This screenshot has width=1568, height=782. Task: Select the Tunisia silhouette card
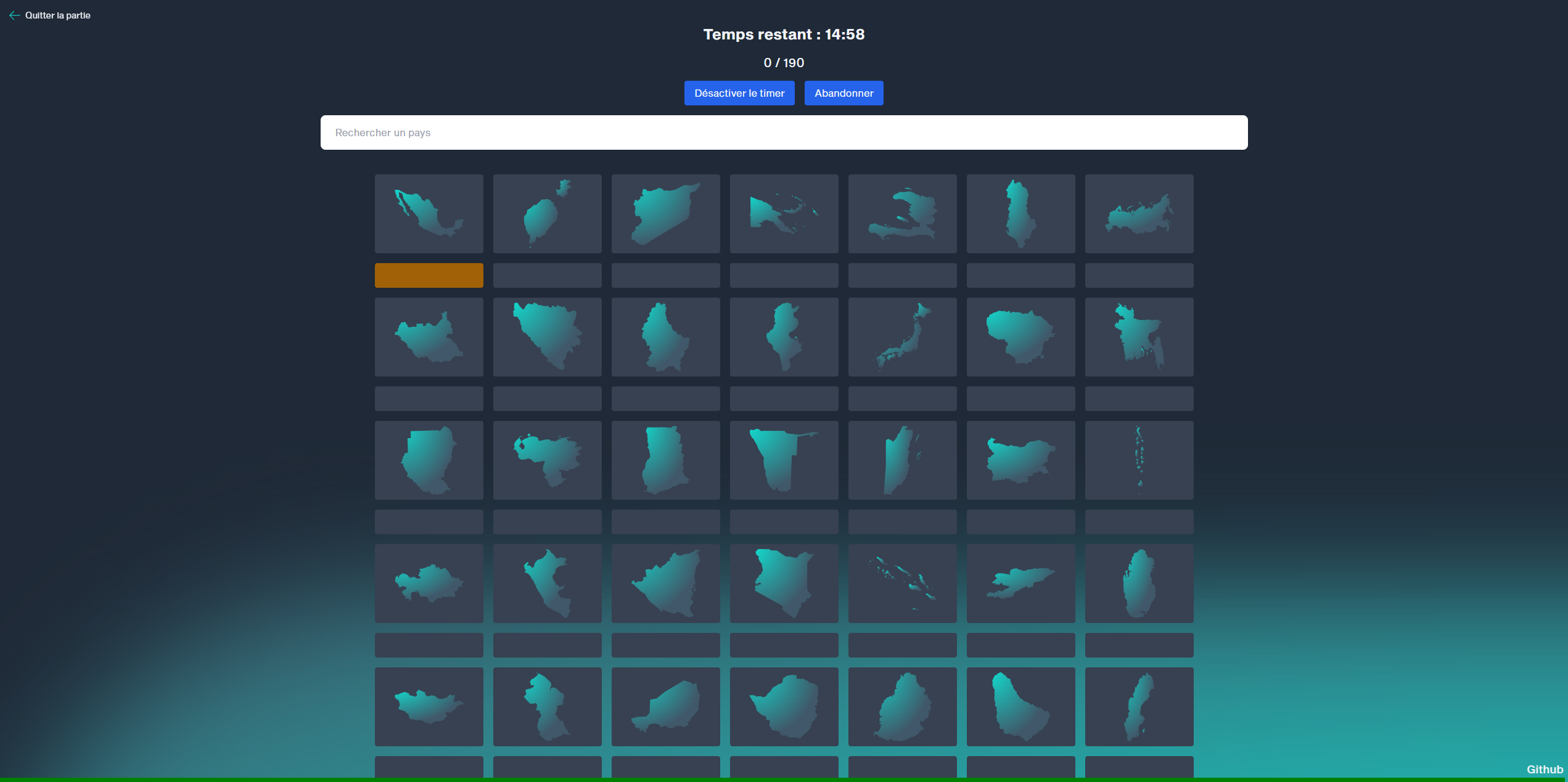(784, 337)
